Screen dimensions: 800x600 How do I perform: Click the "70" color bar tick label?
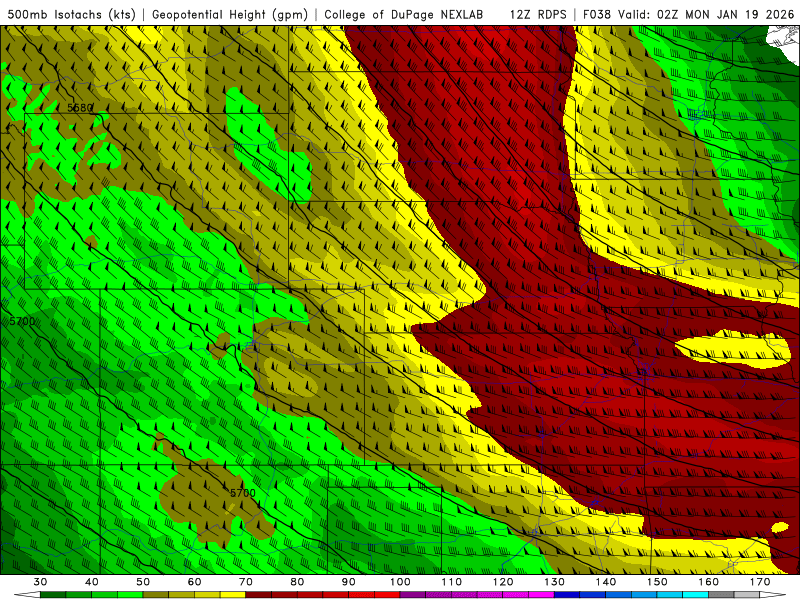click(246, 582)
